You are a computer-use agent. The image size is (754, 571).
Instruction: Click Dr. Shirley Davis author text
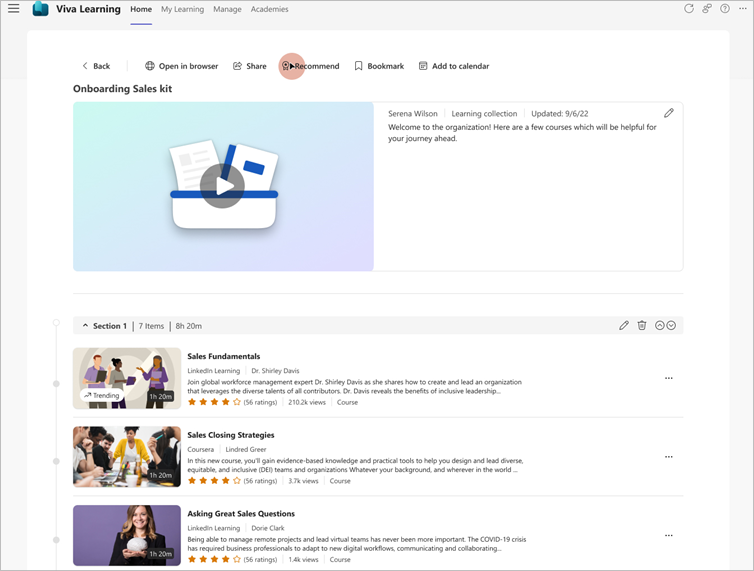275,370
